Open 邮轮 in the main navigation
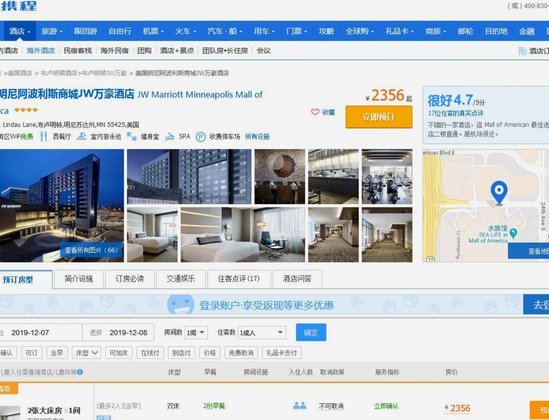The height and width of the screenshot is (420, 549). 465,31
